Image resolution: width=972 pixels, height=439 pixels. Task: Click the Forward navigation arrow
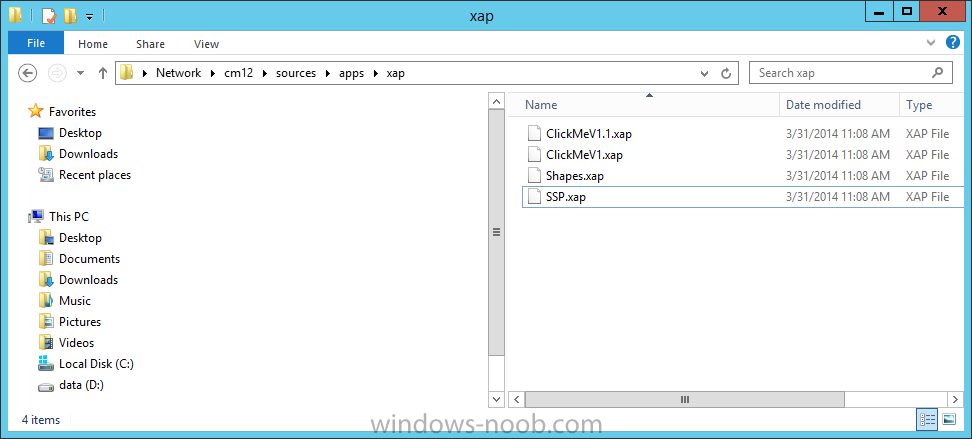click(x=57, y=73)
